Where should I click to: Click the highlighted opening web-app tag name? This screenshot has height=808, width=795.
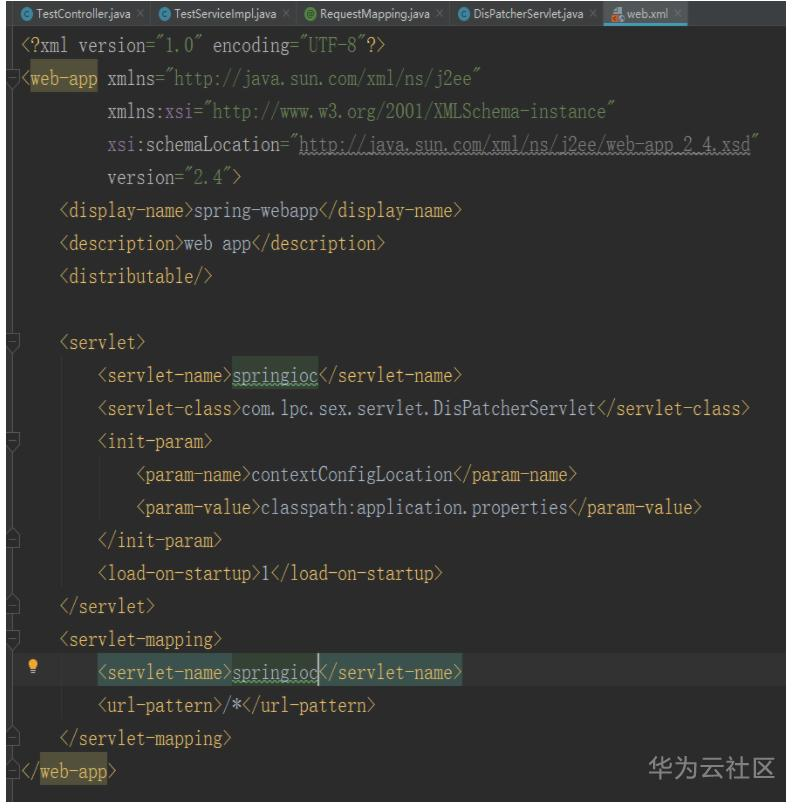coord(64,79)
